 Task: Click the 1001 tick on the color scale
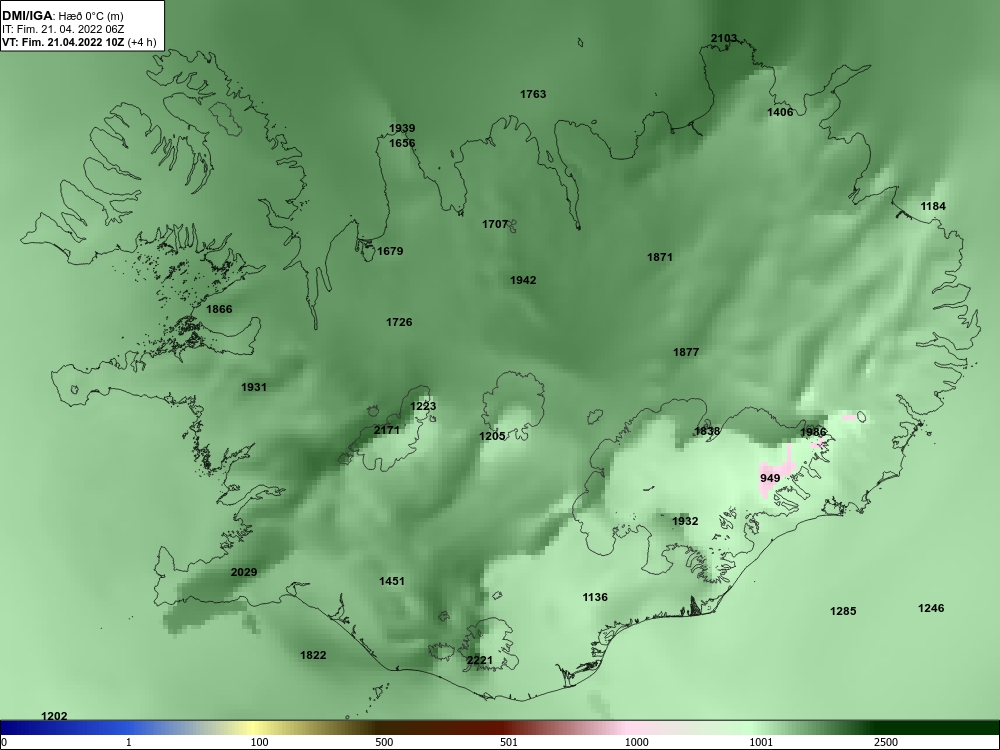point(761,742)
